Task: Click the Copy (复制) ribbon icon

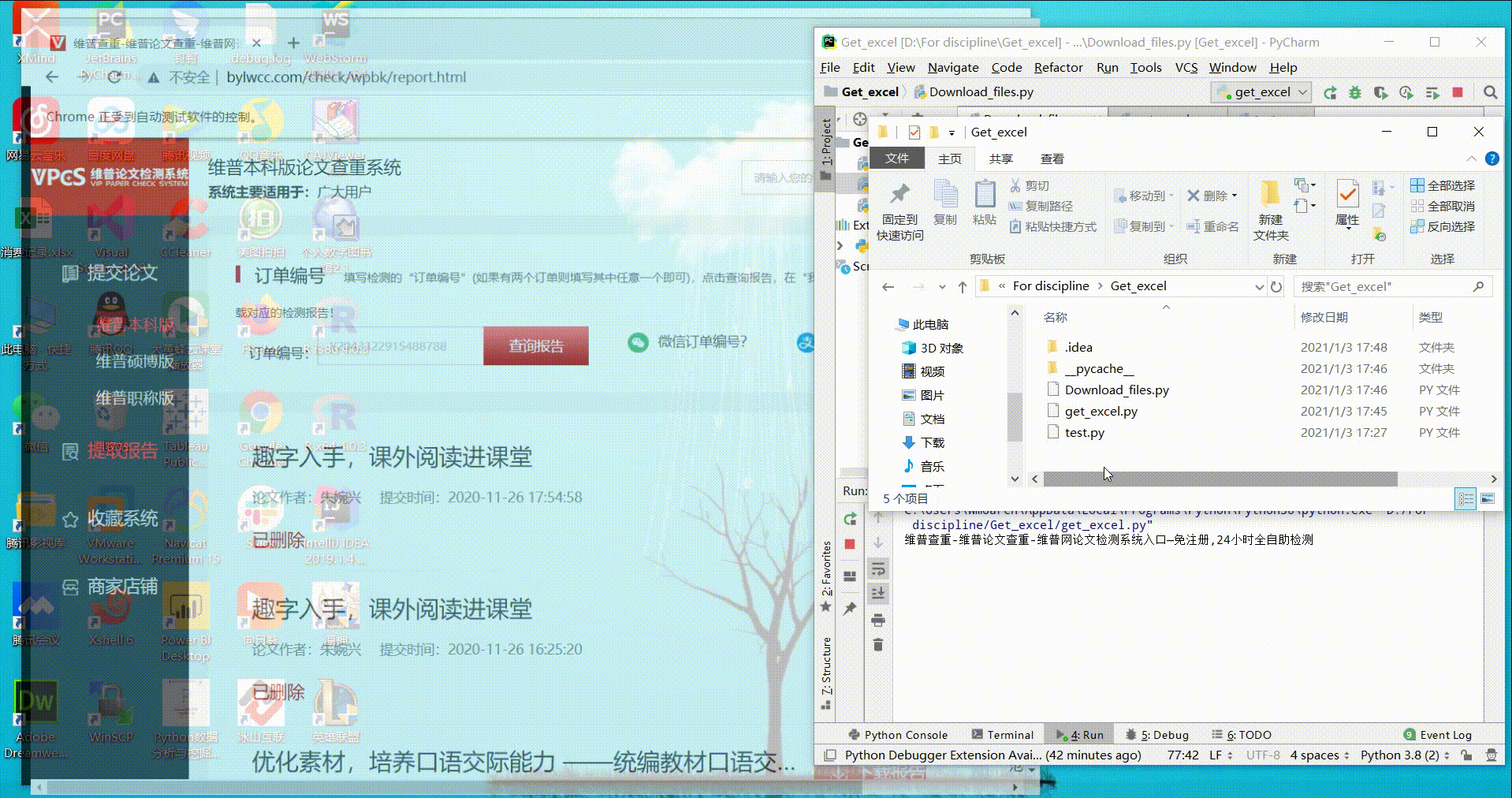Action: click(944, 203)
